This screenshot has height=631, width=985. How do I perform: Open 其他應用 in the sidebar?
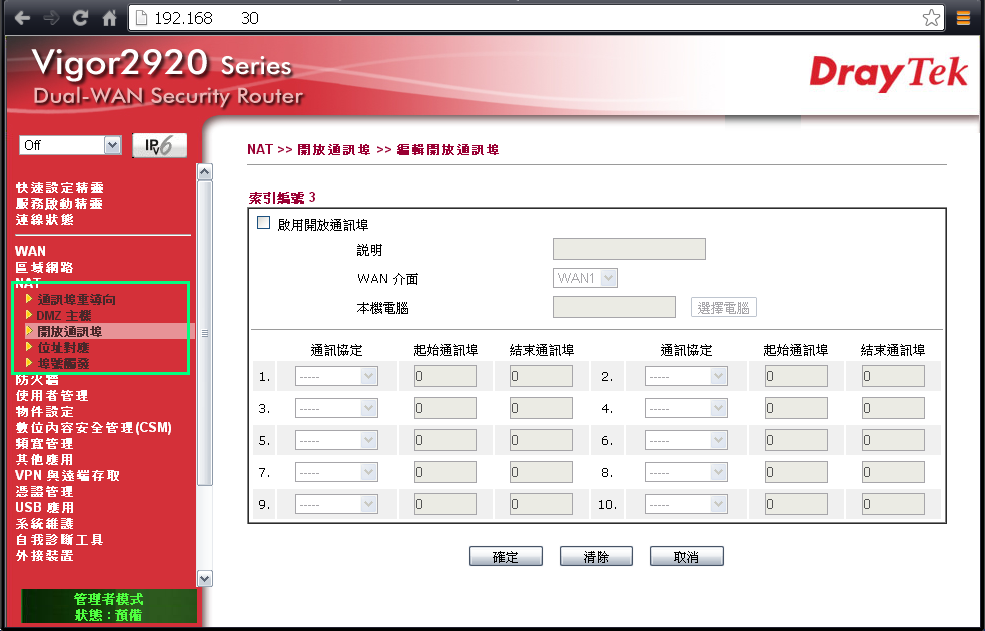[45, 459]
